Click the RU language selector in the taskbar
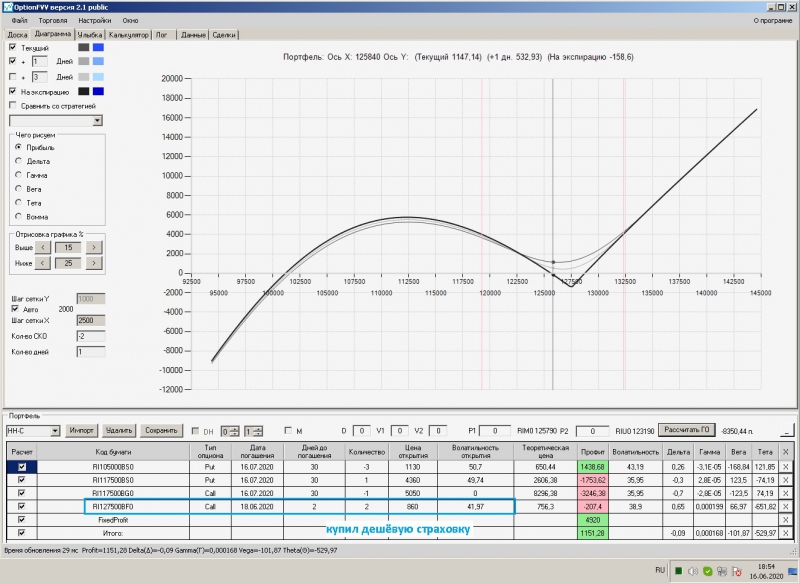 click(x=660, y=572)
